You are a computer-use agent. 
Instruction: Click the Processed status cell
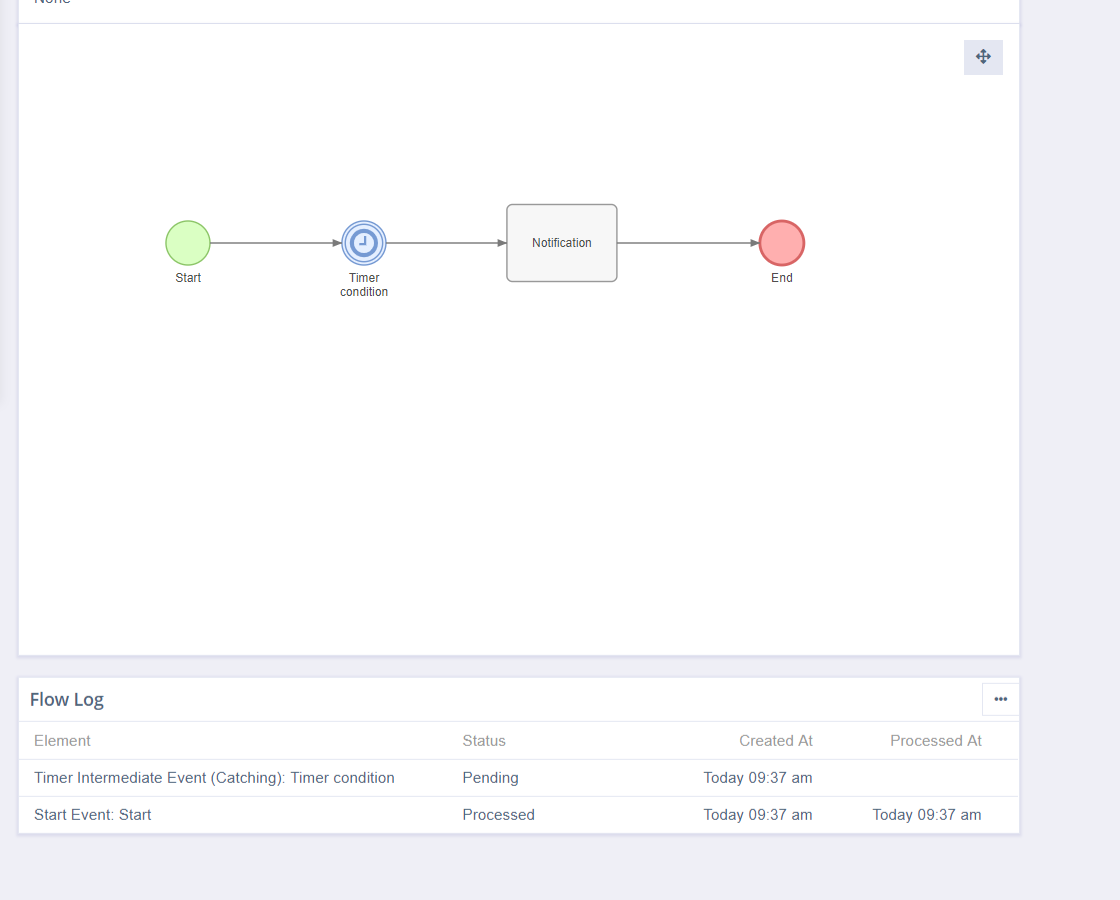[498, 815]
